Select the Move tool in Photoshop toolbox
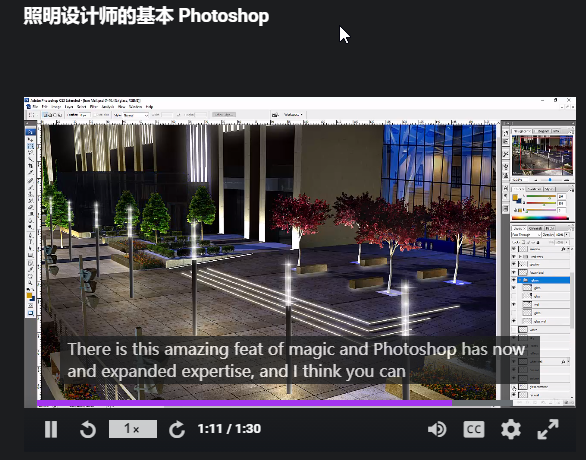This screenshot has width=586, height=460. (30, 139)
